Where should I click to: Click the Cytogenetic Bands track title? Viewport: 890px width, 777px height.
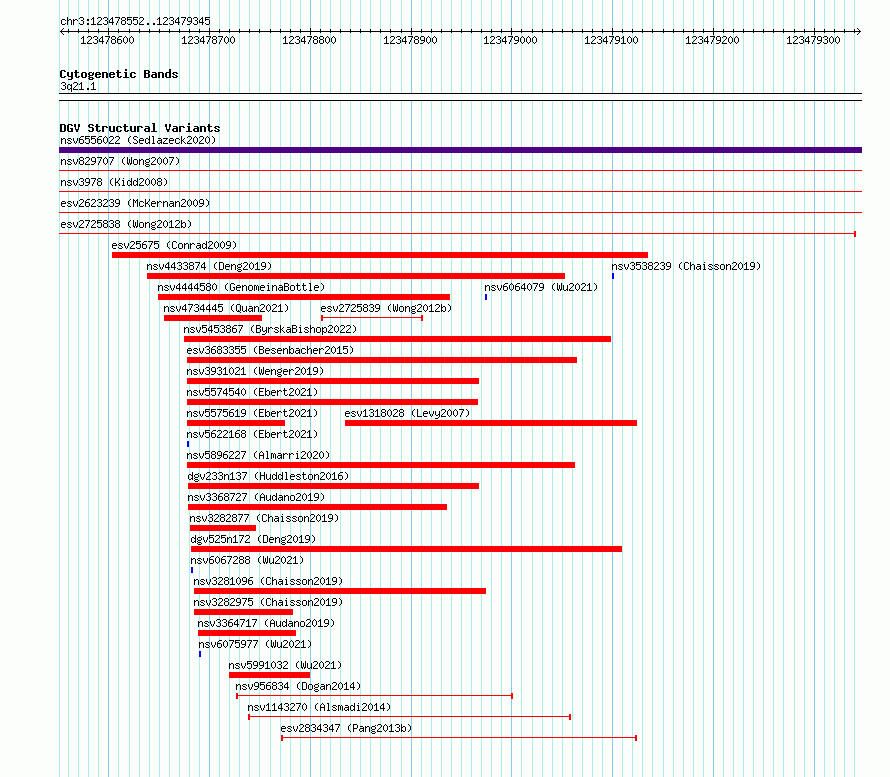119,74
